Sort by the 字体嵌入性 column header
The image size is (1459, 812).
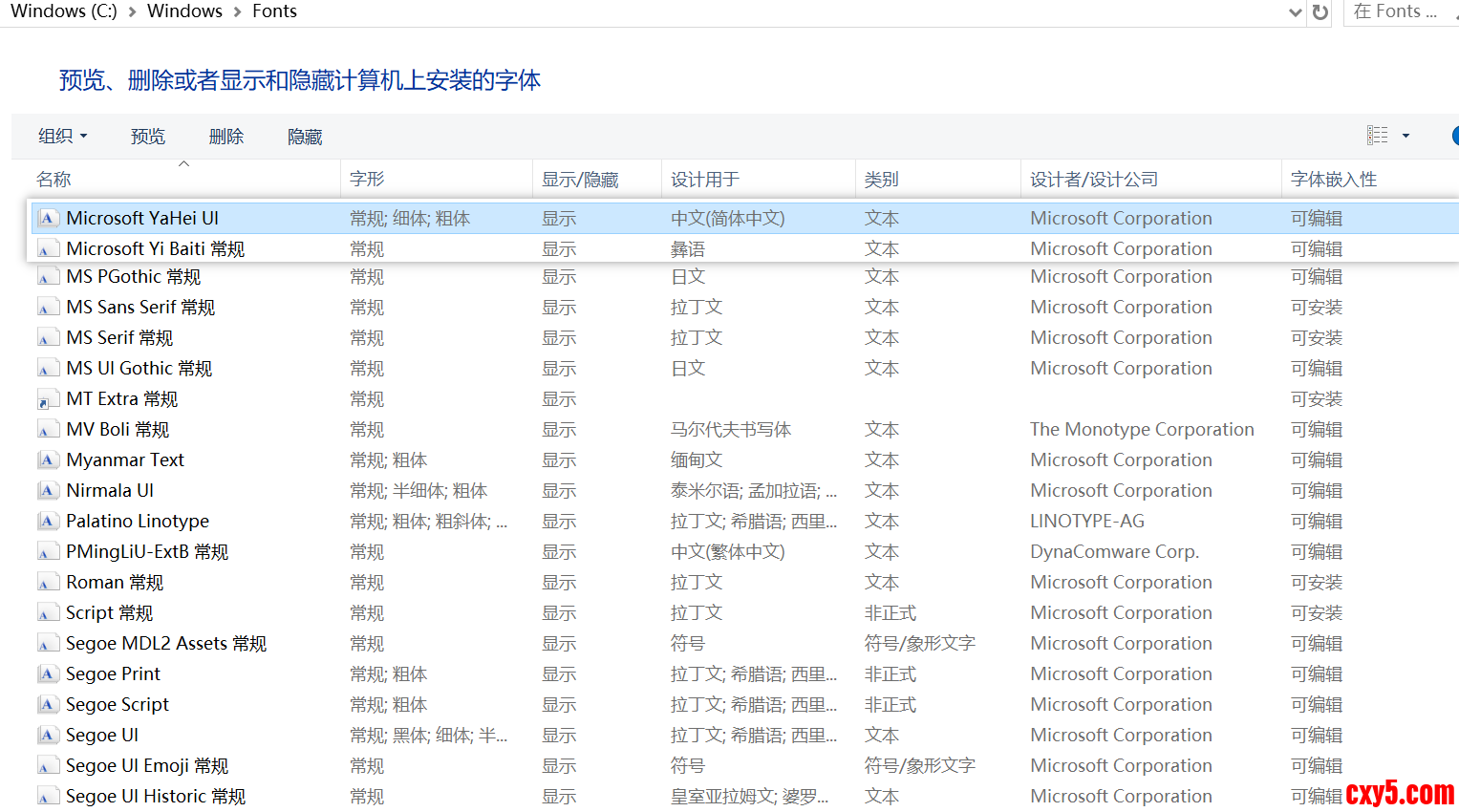point(1333,180)
